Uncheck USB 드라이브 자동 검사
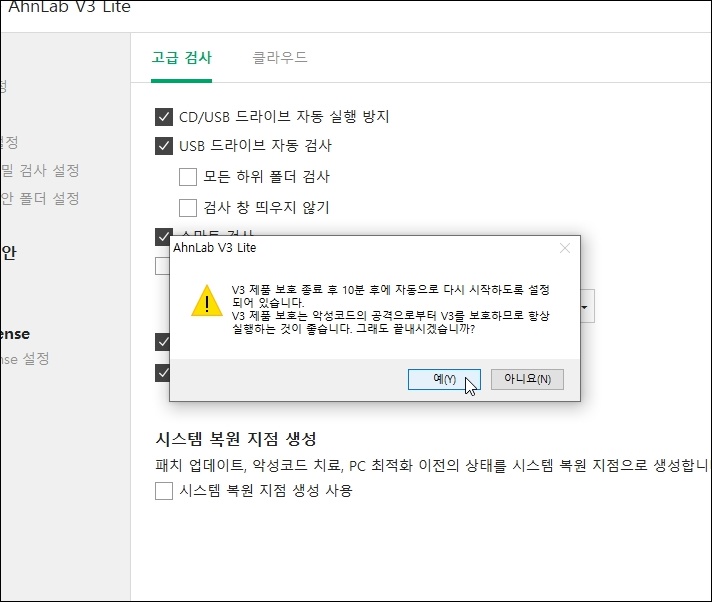712x602 pixels. tap(164, 146)
